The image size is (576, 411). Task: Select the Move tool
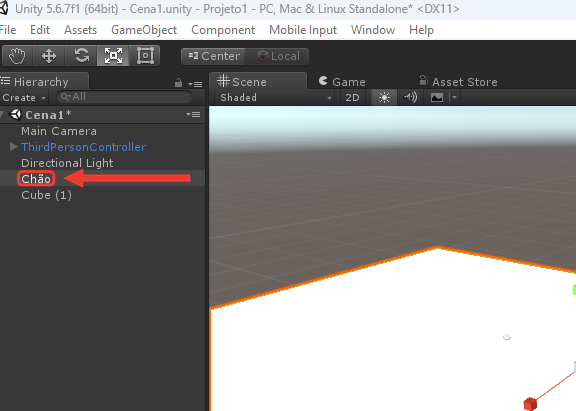coord(49,56)
